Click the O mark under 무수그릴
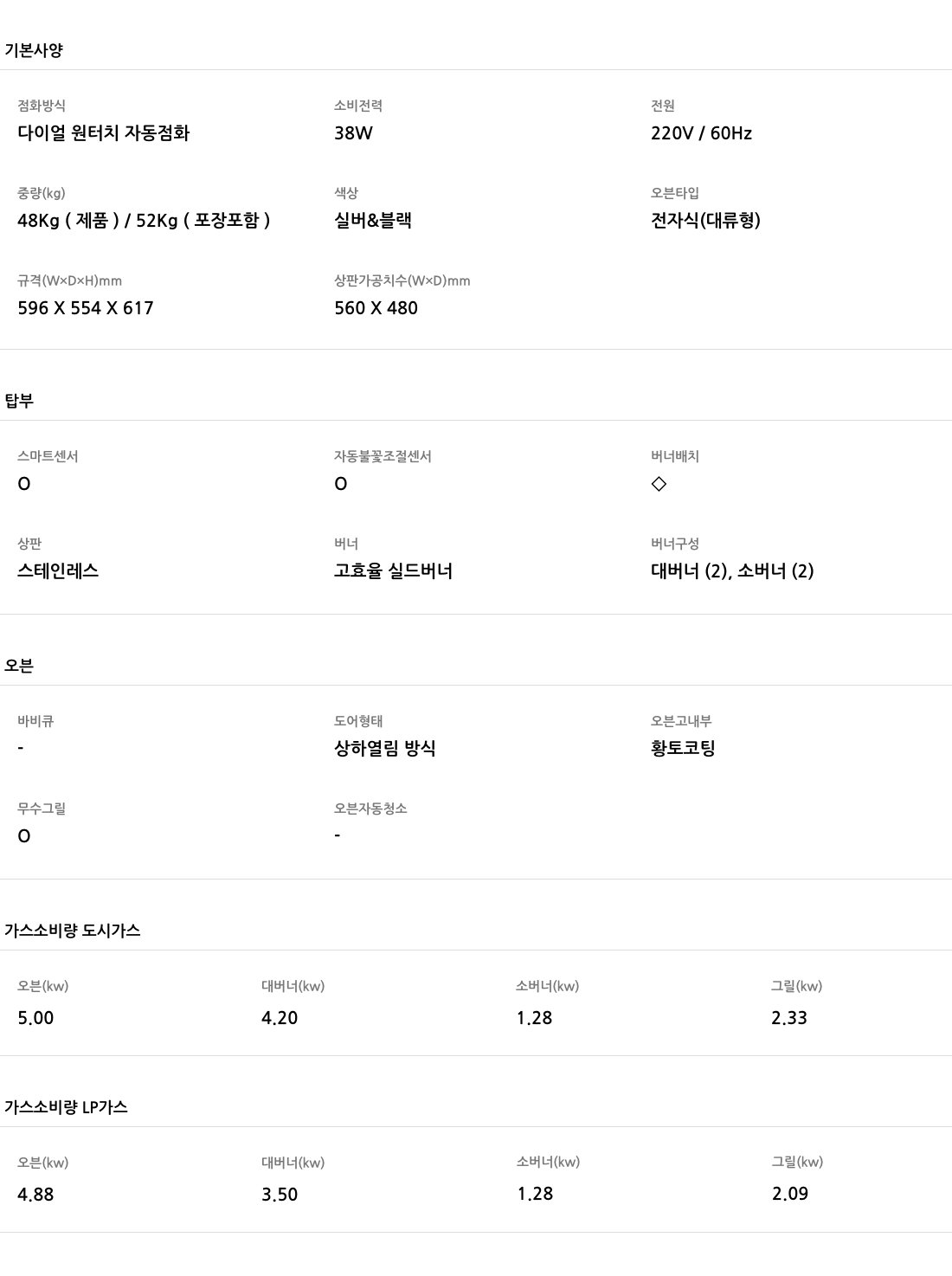 pyautogui.click(x=24, y=836)
